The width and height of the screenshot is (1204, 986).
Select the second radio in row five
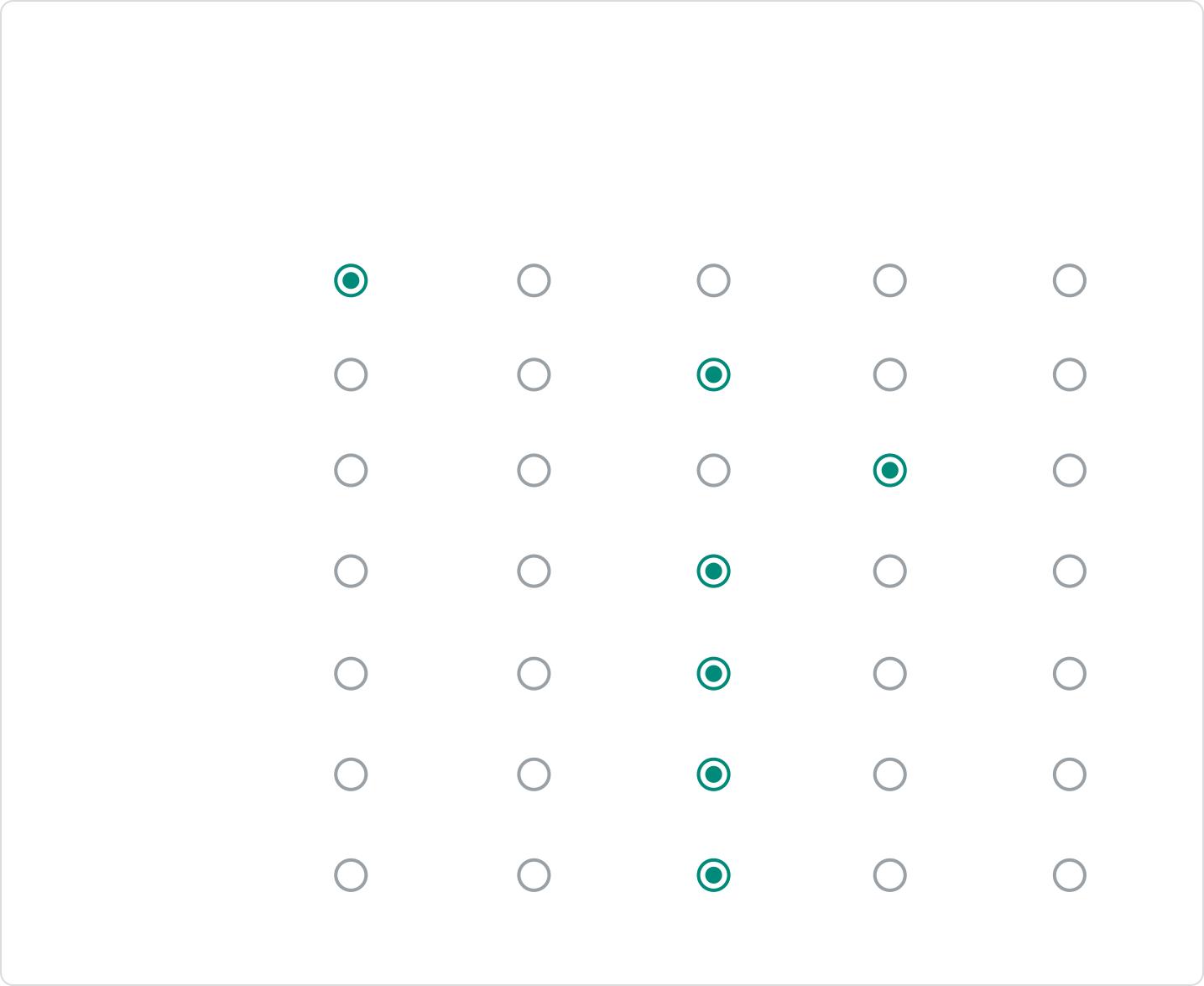[534, 673]
